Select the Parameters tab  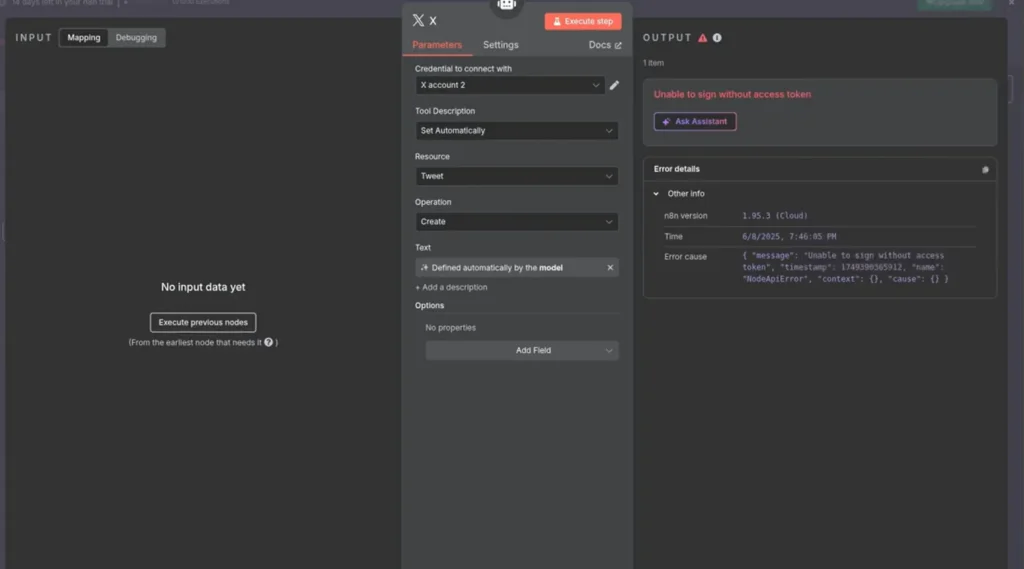(437, 45)
